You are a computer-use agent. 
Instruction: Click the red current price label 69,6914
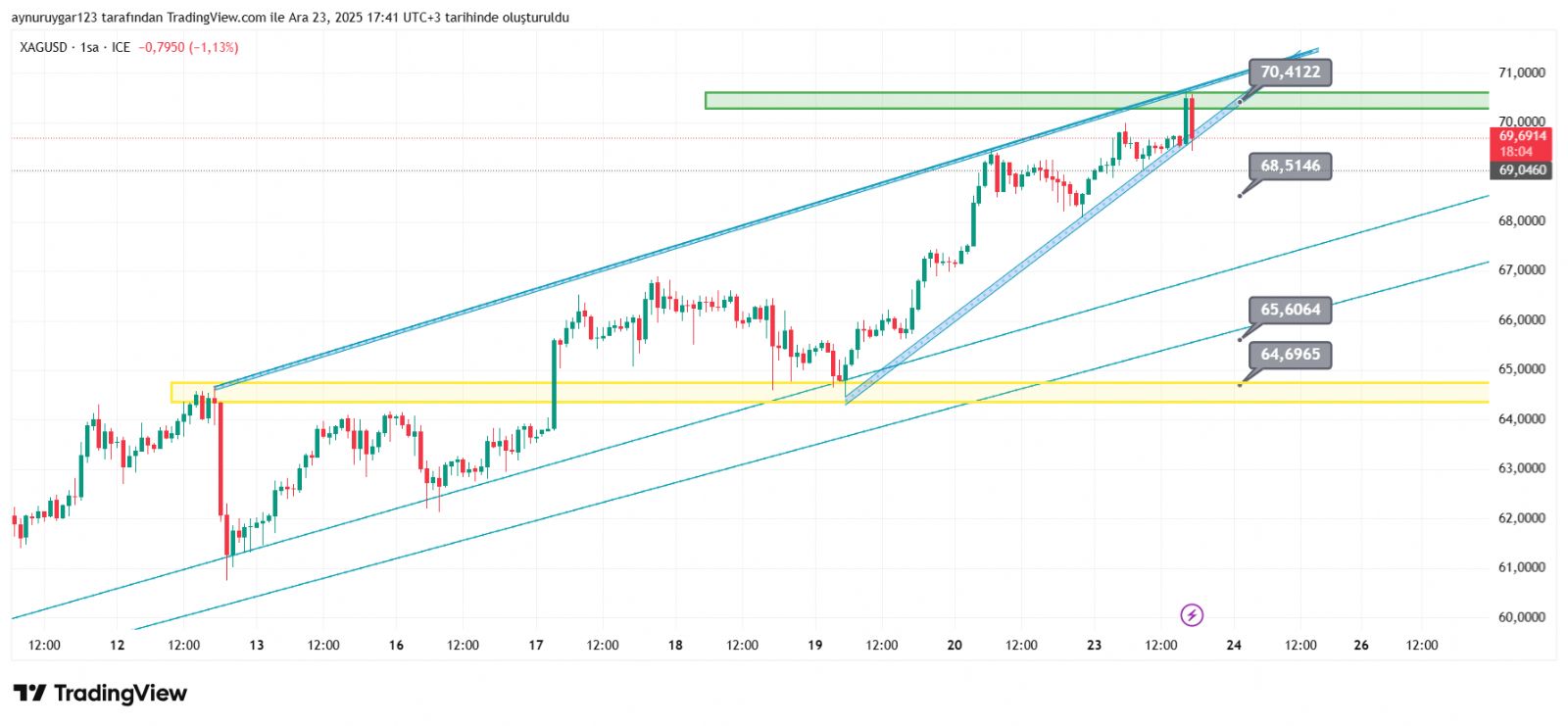(1522, 137)
